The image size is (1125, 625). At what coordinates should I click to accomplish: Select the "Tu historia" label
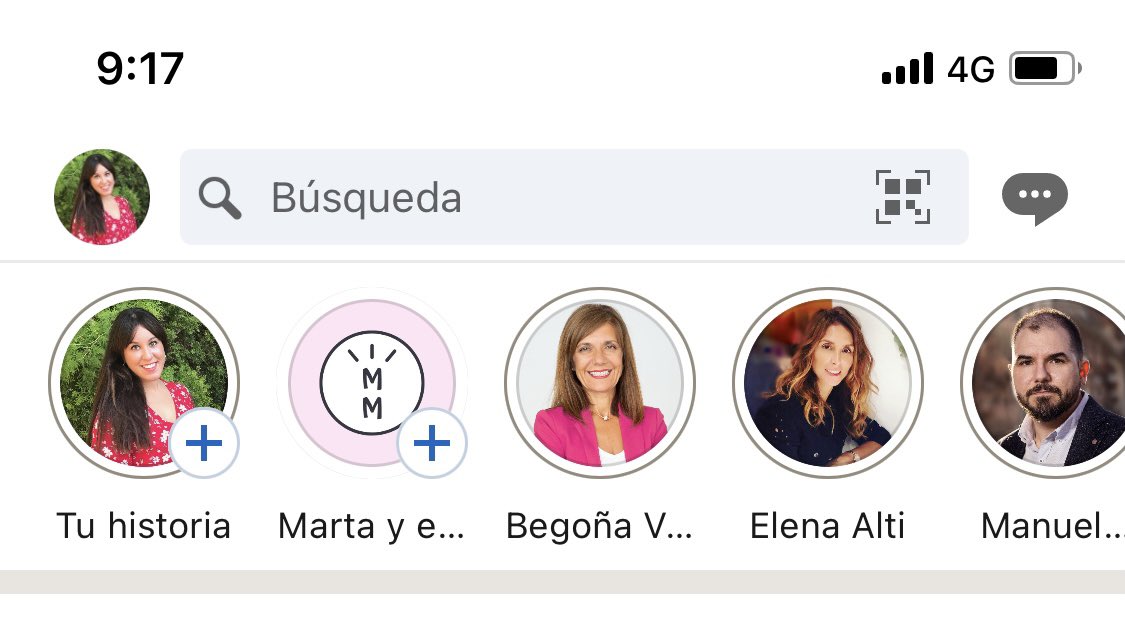pyautogui.click(x=143, y=526)
